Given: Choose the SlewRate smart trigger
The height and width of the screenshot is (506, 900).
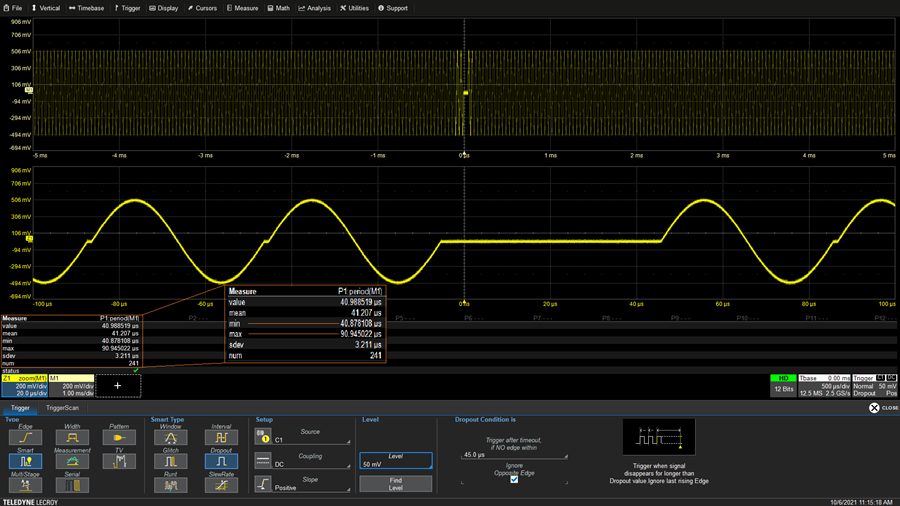Looking at the screenshot, I should click(221, 485).
